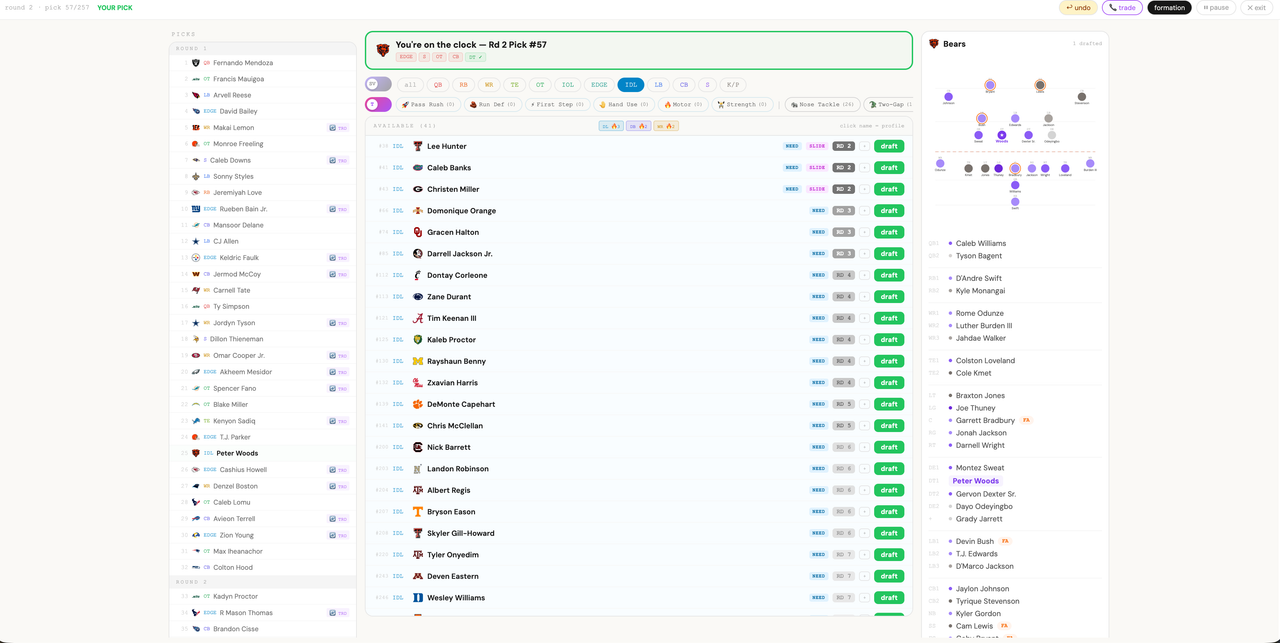The width and height of the screenshot is (1280, 643).
Task: Click Giants logo next to Rueben Bain Jr.
Action: [196, 209]
